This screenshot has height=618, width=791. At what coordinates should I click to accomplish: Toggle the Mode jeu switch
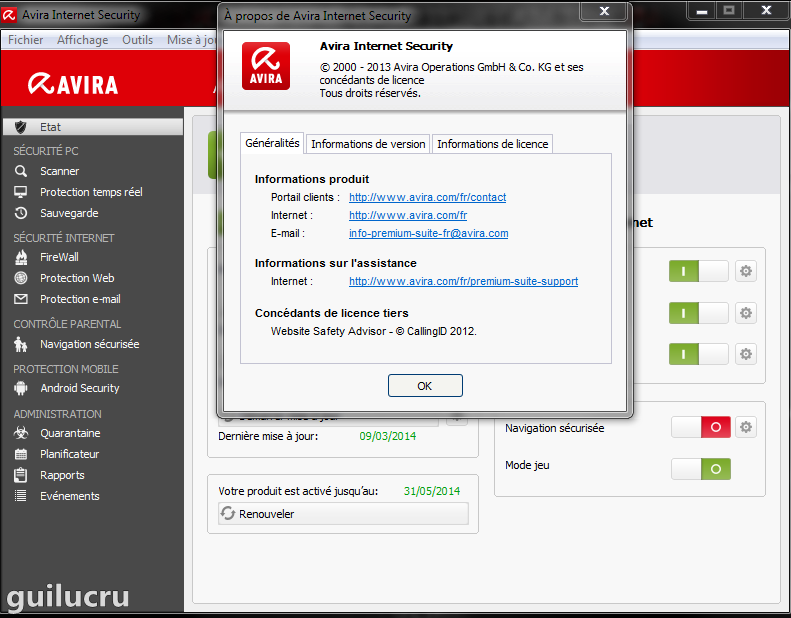[701, 469]
